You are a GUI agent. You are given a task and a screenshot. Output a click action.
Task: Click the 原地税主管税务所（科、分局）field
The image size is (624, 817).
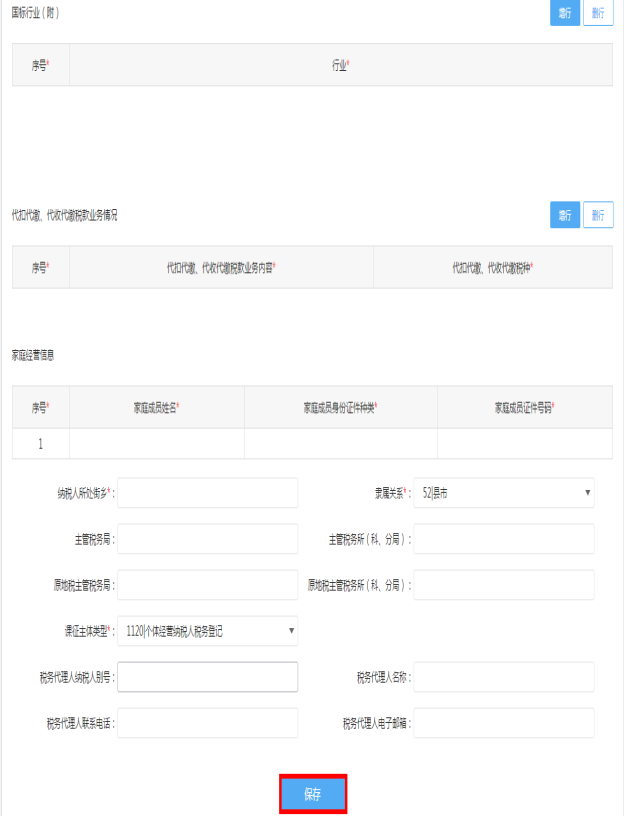click(x=504, y=585)
